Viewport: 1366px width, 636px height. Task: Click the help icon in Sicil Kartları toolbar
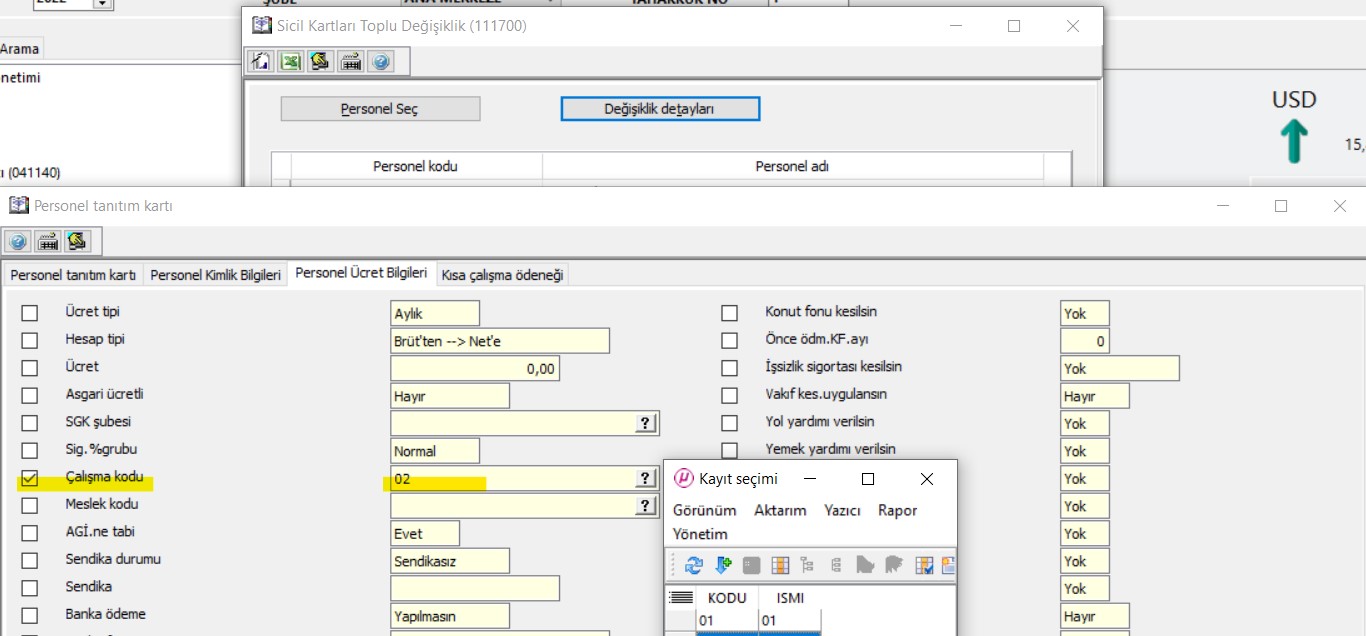pyautogui.click(x=380, y=62)
